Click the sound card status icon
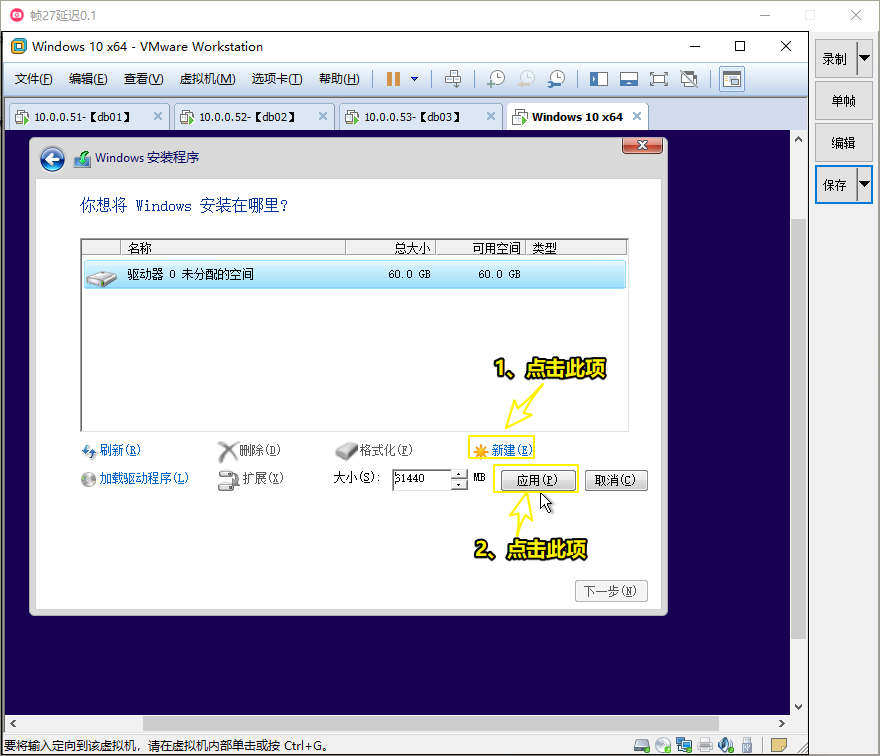Image resolution: width=880 pixels, height=756 pixels. coord(726,745)
